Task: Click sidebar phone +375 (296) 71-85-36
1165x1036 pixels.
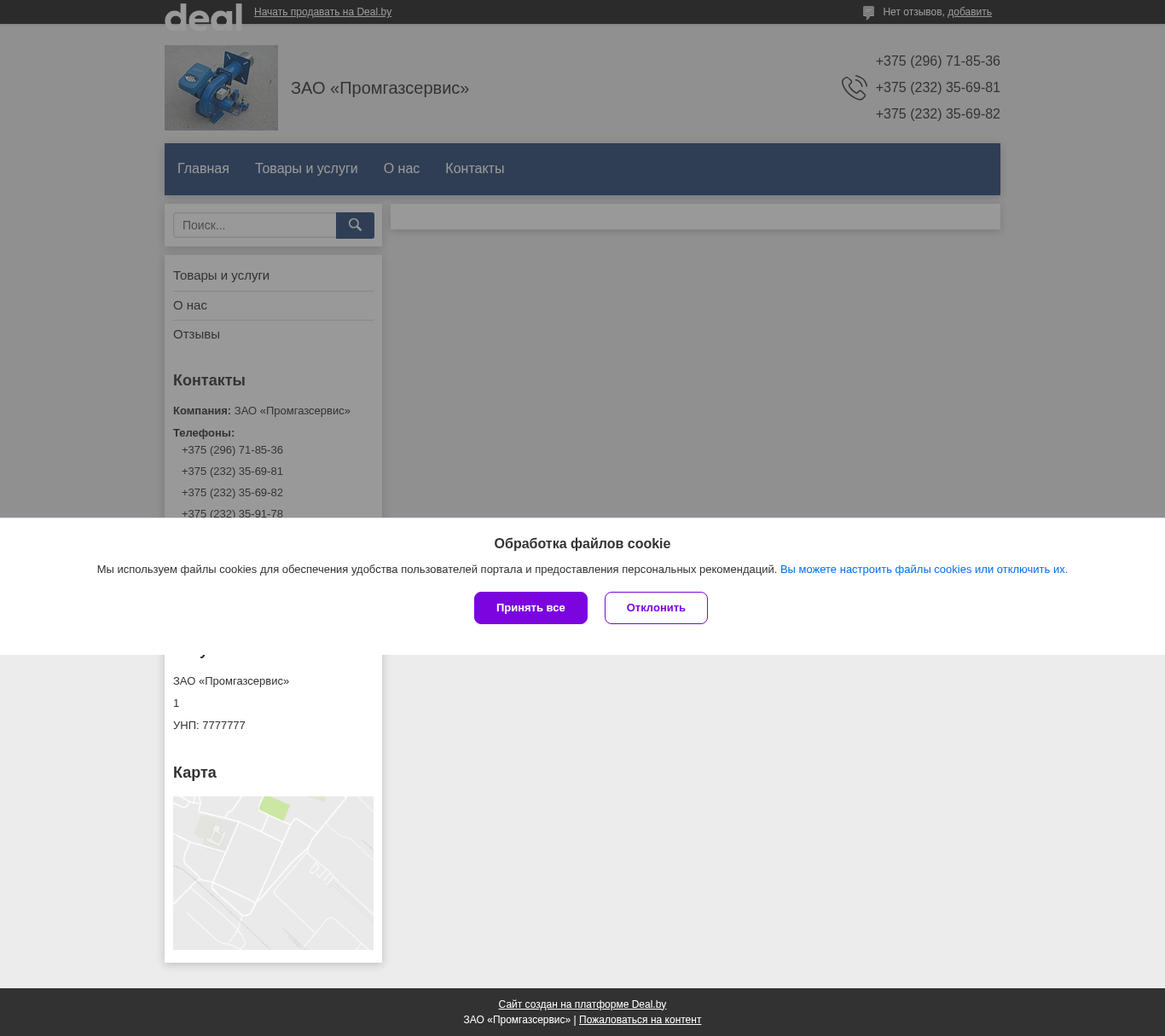Action: (232, 450)
